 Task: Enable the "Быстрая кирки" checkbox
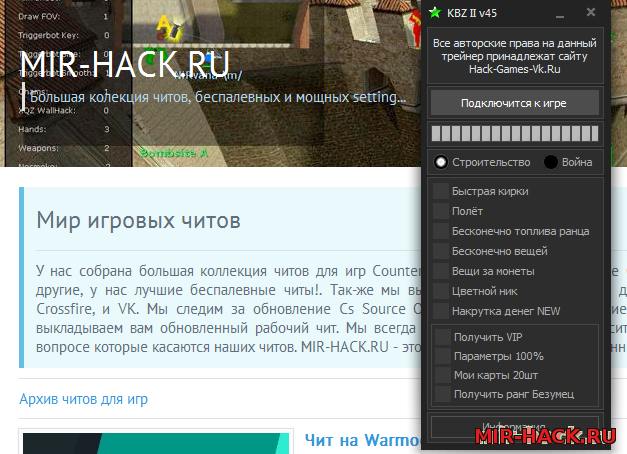tap(441, 191)
